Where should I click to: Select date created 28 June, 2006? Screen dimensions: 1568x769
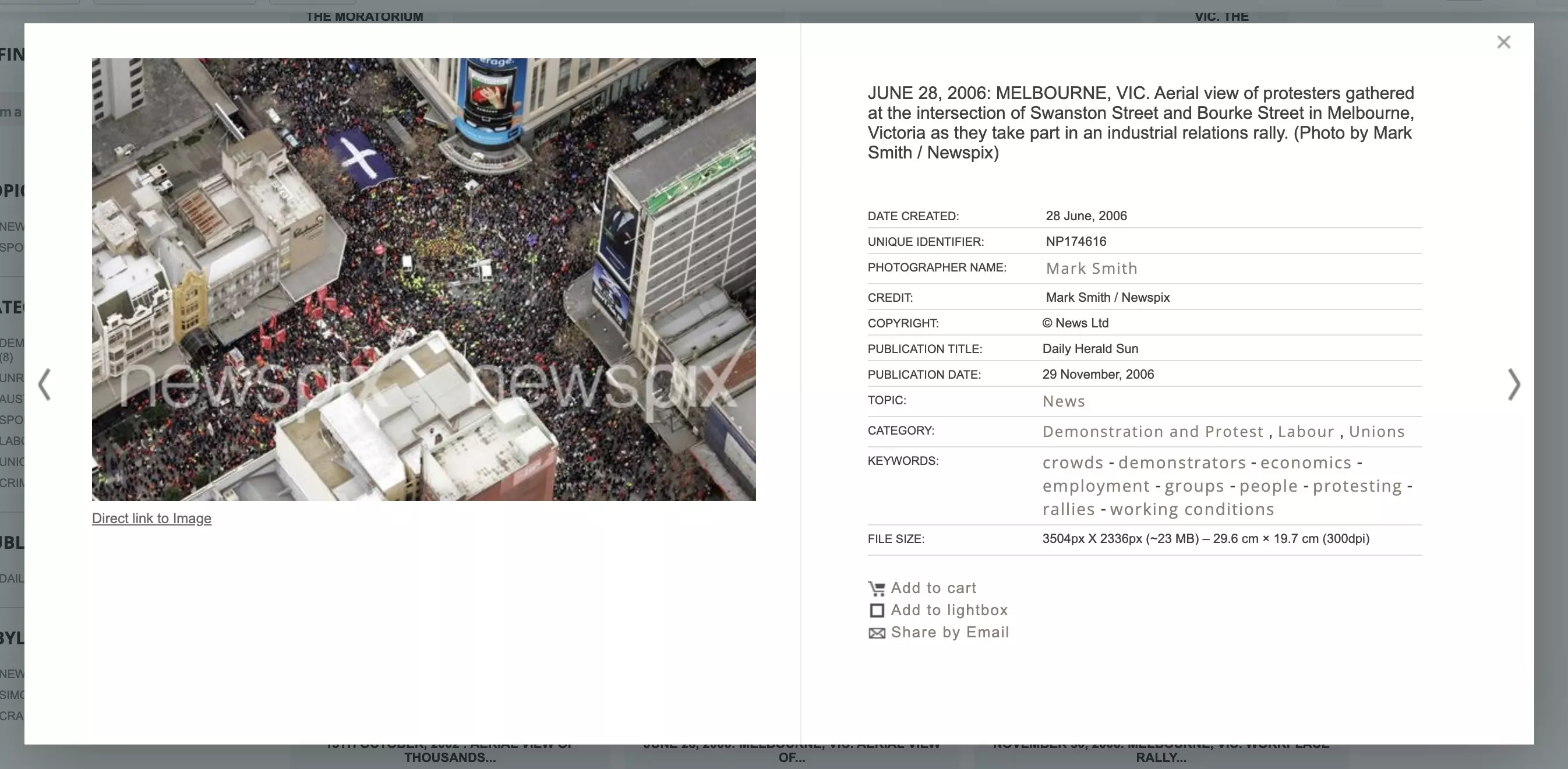coord(1086,216)
